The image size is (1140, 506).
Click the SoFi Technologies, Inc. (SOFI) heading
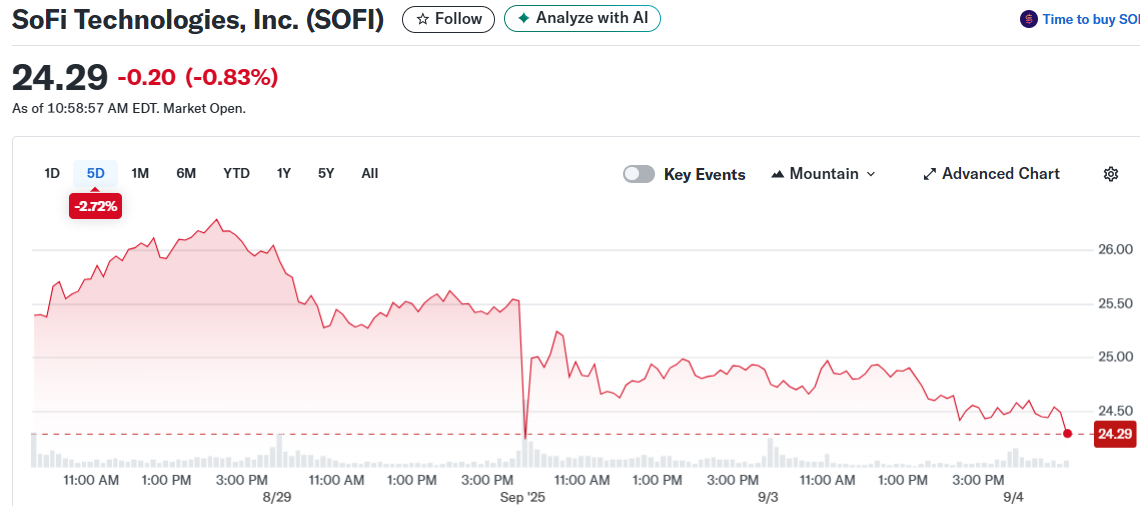(x=198, y=20)
